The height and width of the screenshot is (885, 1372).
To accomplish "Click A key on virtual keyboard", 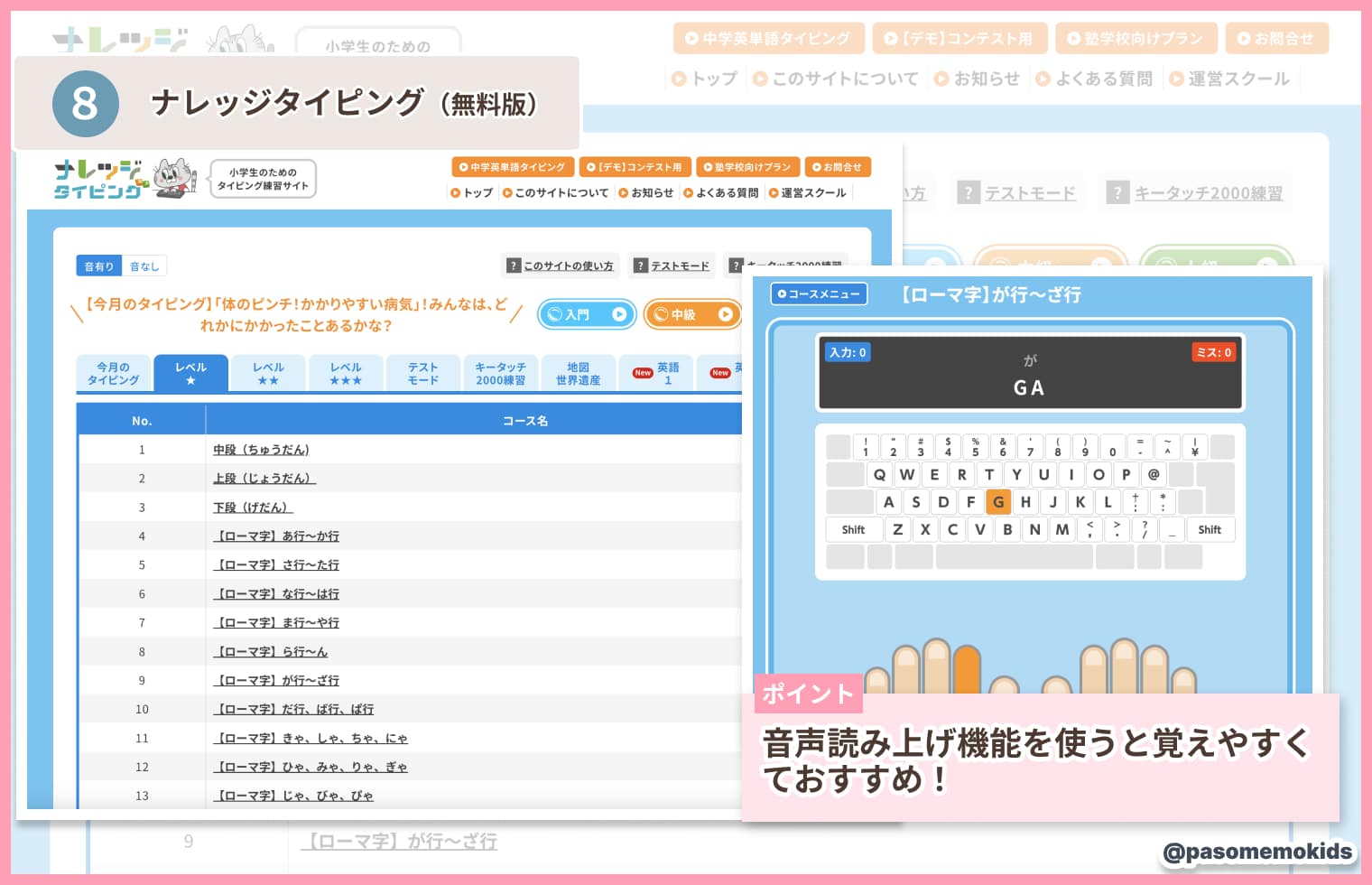I will point(889,502).
